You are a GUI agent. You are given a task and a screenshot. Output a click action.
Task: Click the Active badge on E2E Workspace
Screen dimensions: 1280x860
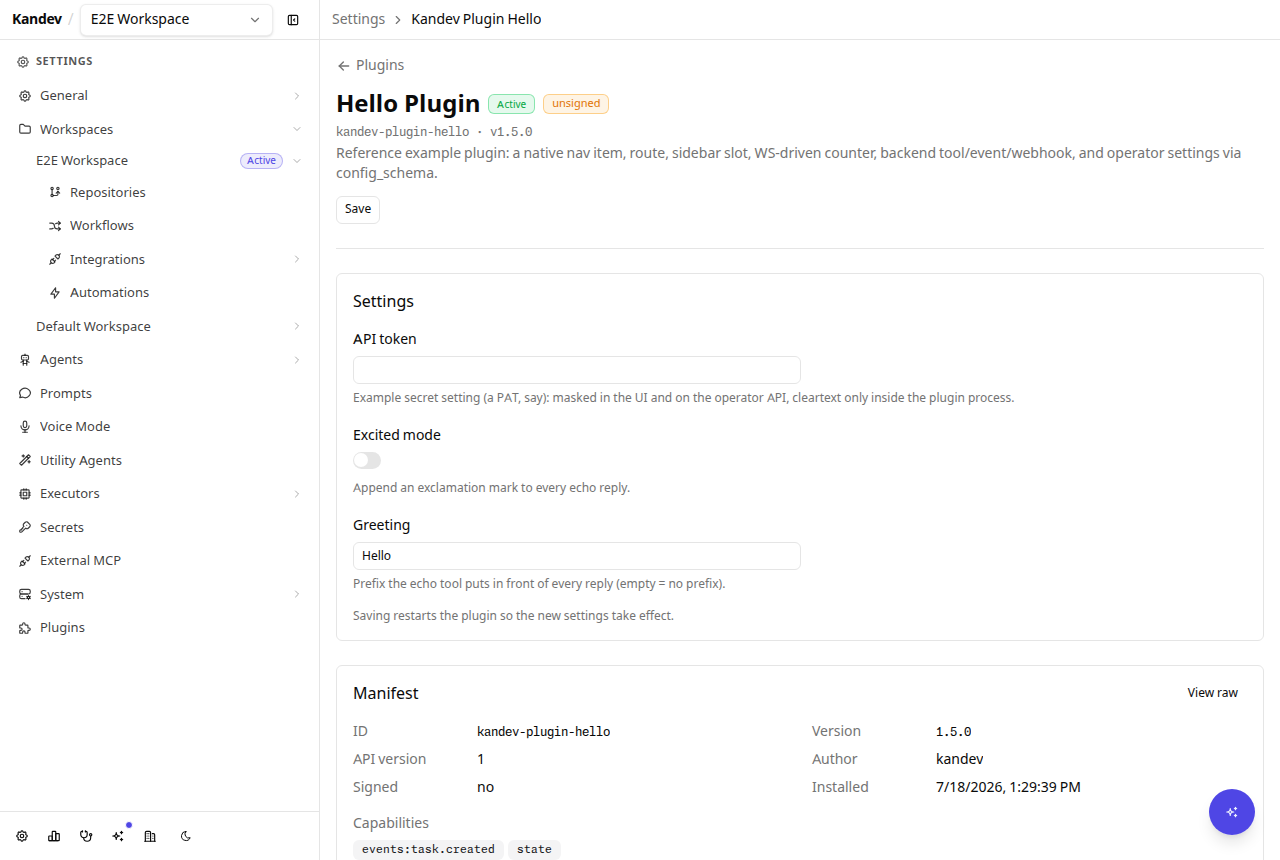(x=262, y=161)
